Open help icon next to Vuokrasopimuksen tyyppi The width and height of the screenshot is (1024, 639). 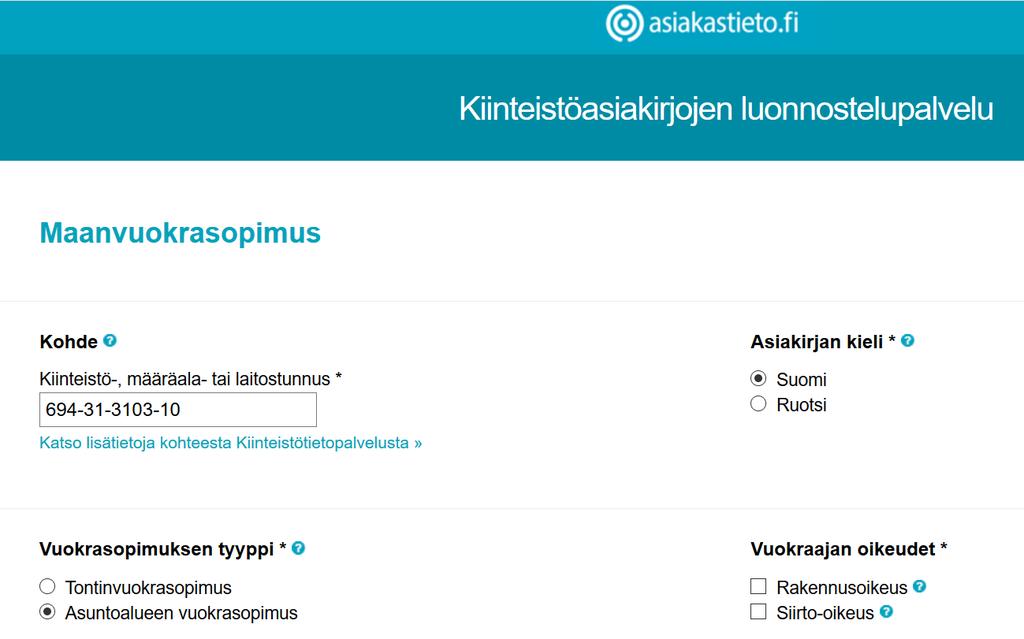click(298, 548)
